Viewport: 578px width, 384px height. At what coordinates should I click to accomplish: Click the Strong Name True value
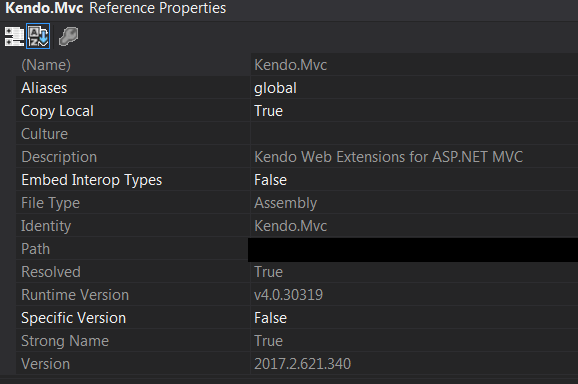click(x=268, y=341)
